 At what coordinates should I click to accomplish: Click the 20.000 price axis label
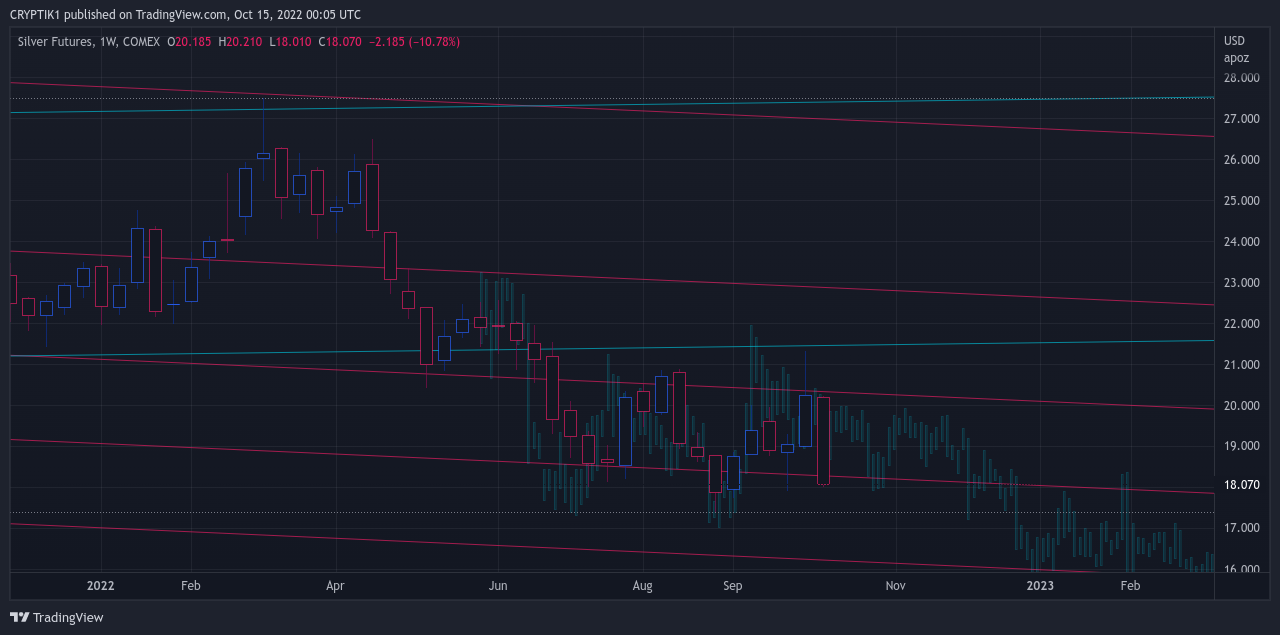[x=1241, y=406]
